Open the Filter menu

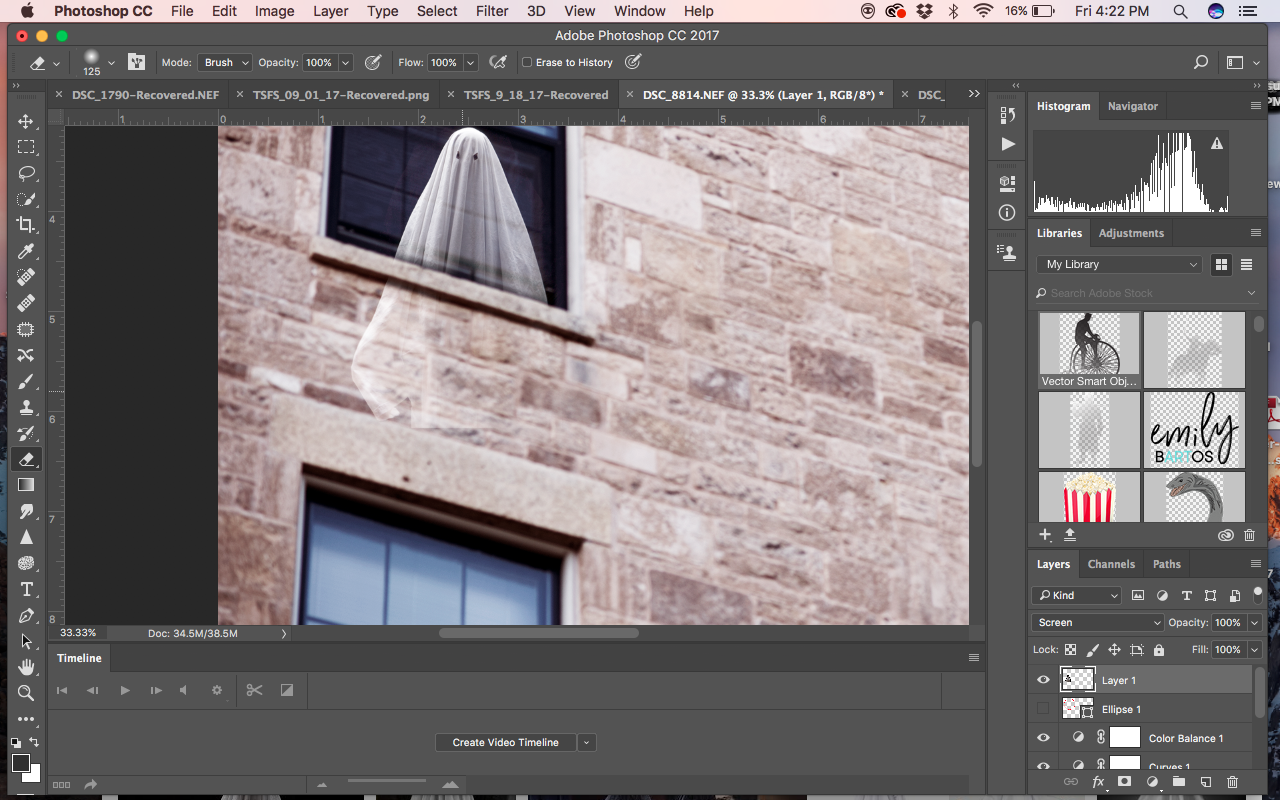[x=492, y=11]
